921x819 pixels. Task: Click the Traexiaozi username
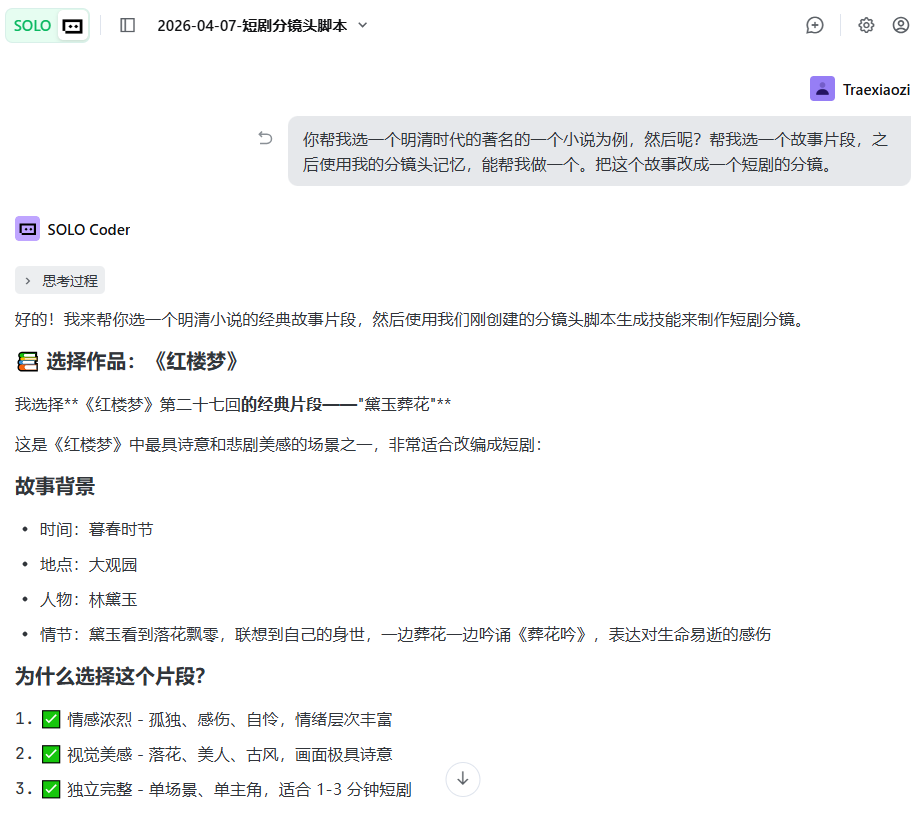876,89
